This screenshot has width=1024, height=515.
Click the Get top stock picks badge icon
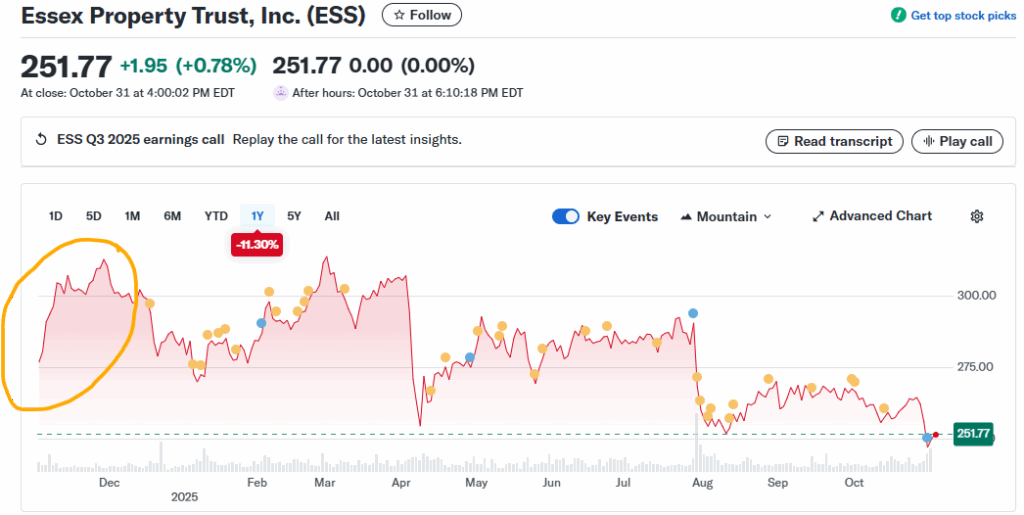pos(899,15)
